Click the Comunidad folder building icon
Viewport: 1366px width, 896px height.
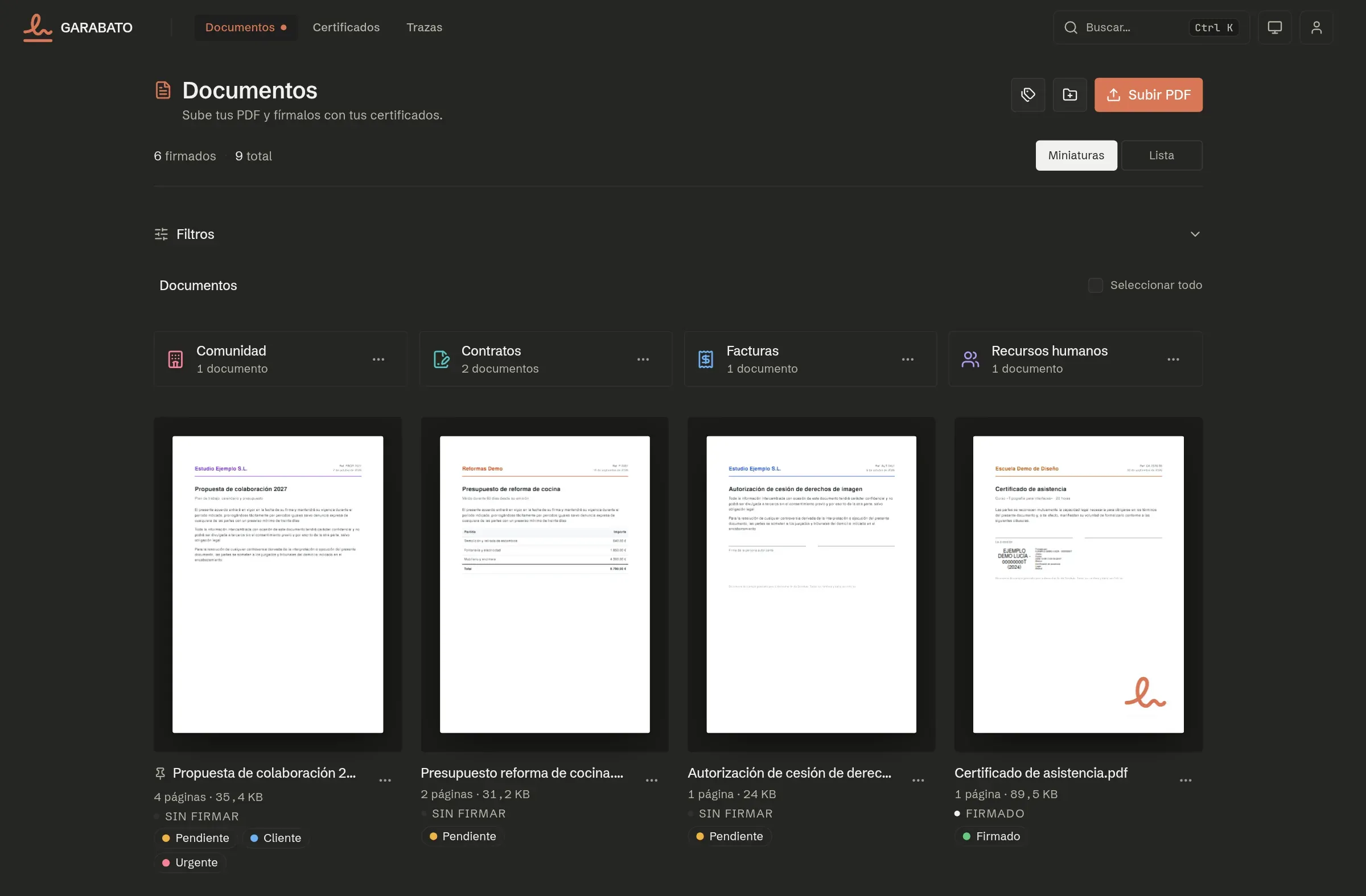click(x=176, y=359)
